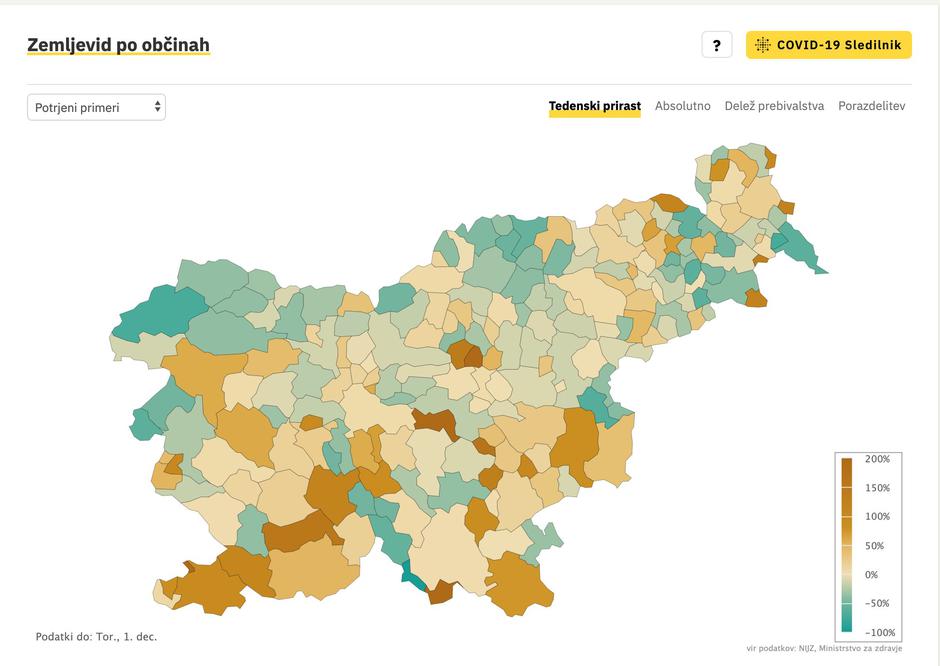Click the COVID-19 Sledilnik dotted logo icon
This screenshot has width=940, height=666.
pyautogui.click(x=764, y=44)
